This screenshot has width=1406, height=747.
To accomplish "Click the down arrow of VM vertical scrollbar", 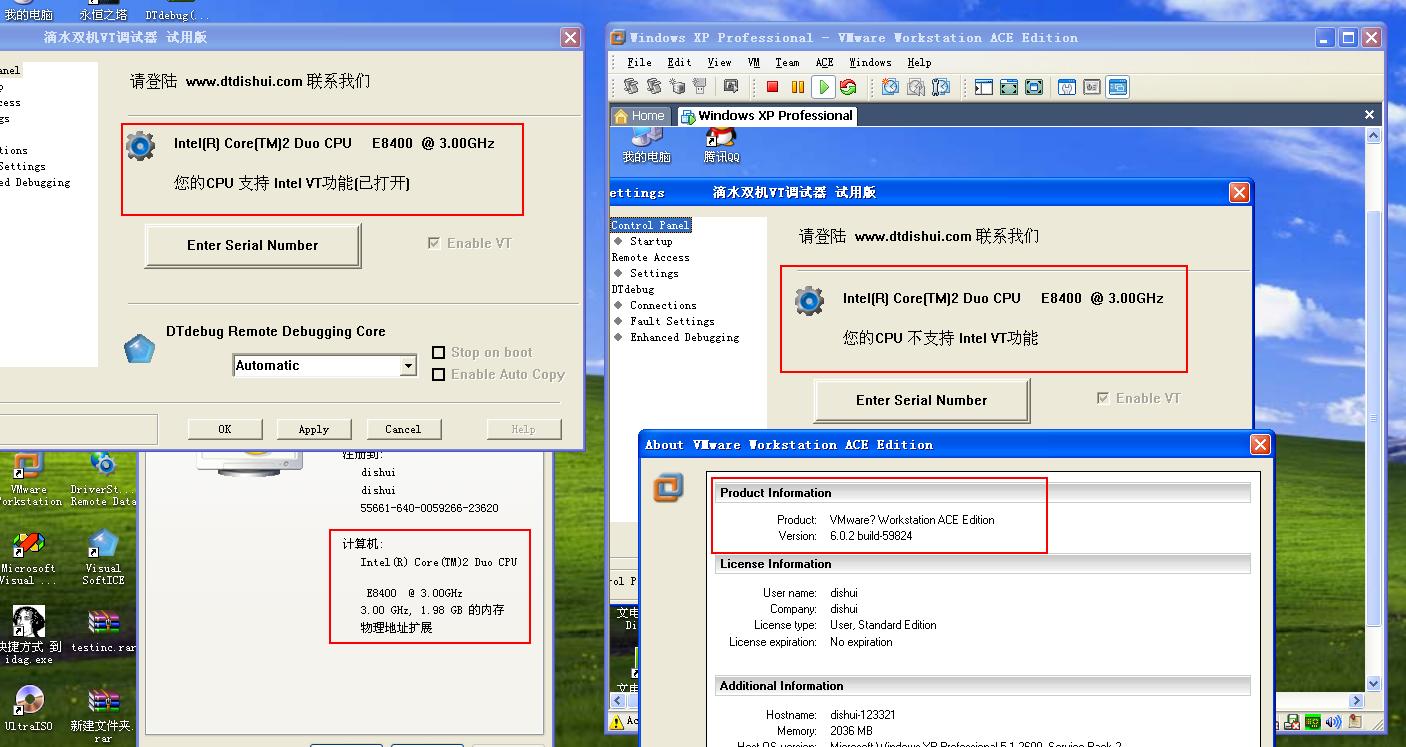I will pyautogui.click(x=1374, y=684).
